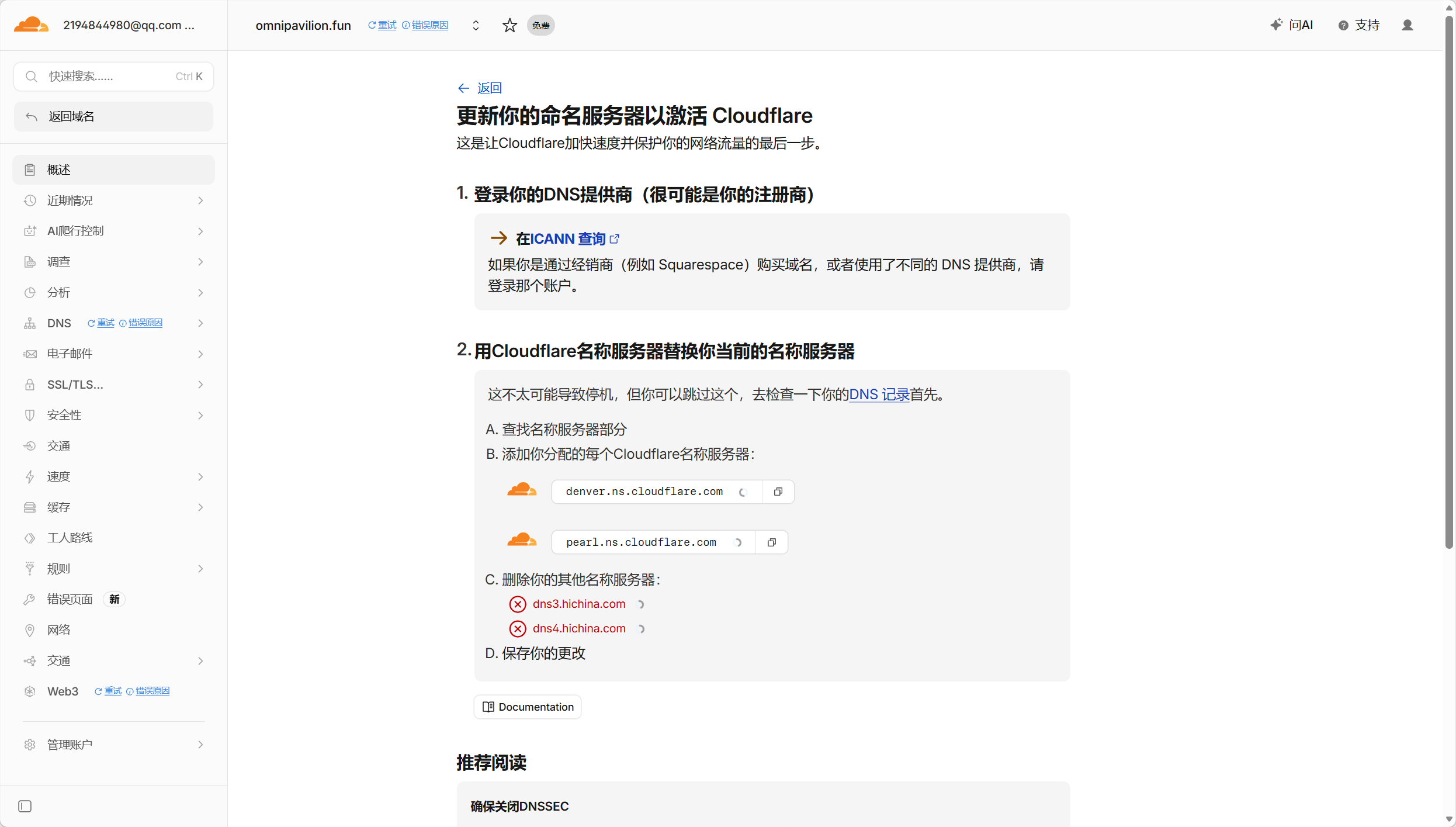The height and width of the screenshot is (827, 1456).
Task: Click the 管理账户 gear icon
Action: click(x=30, y=745)
